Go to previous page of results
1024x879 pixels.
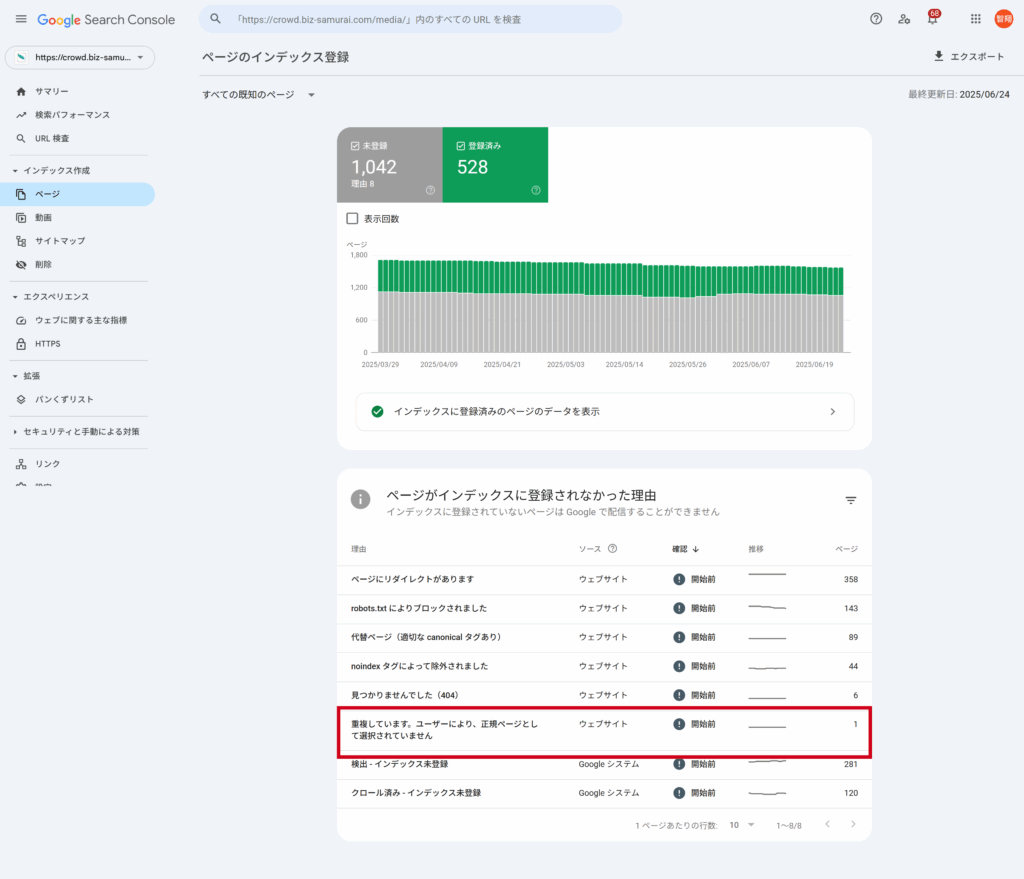tap(827, 824)
